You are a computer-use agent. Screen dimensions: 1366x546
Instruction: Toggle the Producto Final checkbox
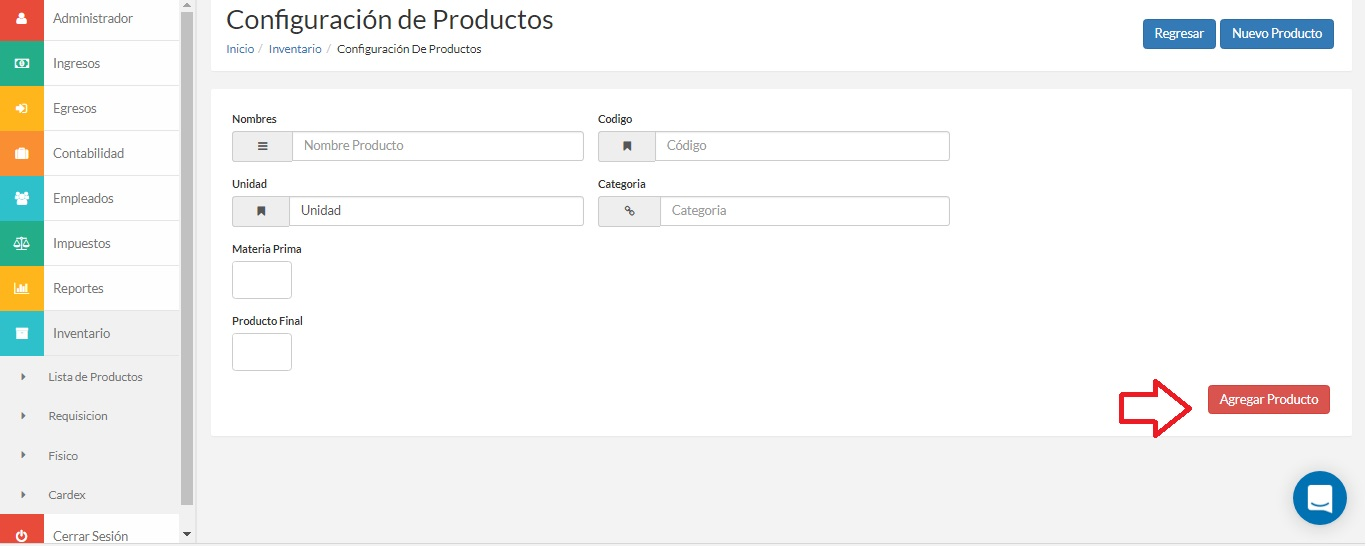point(262,352)
